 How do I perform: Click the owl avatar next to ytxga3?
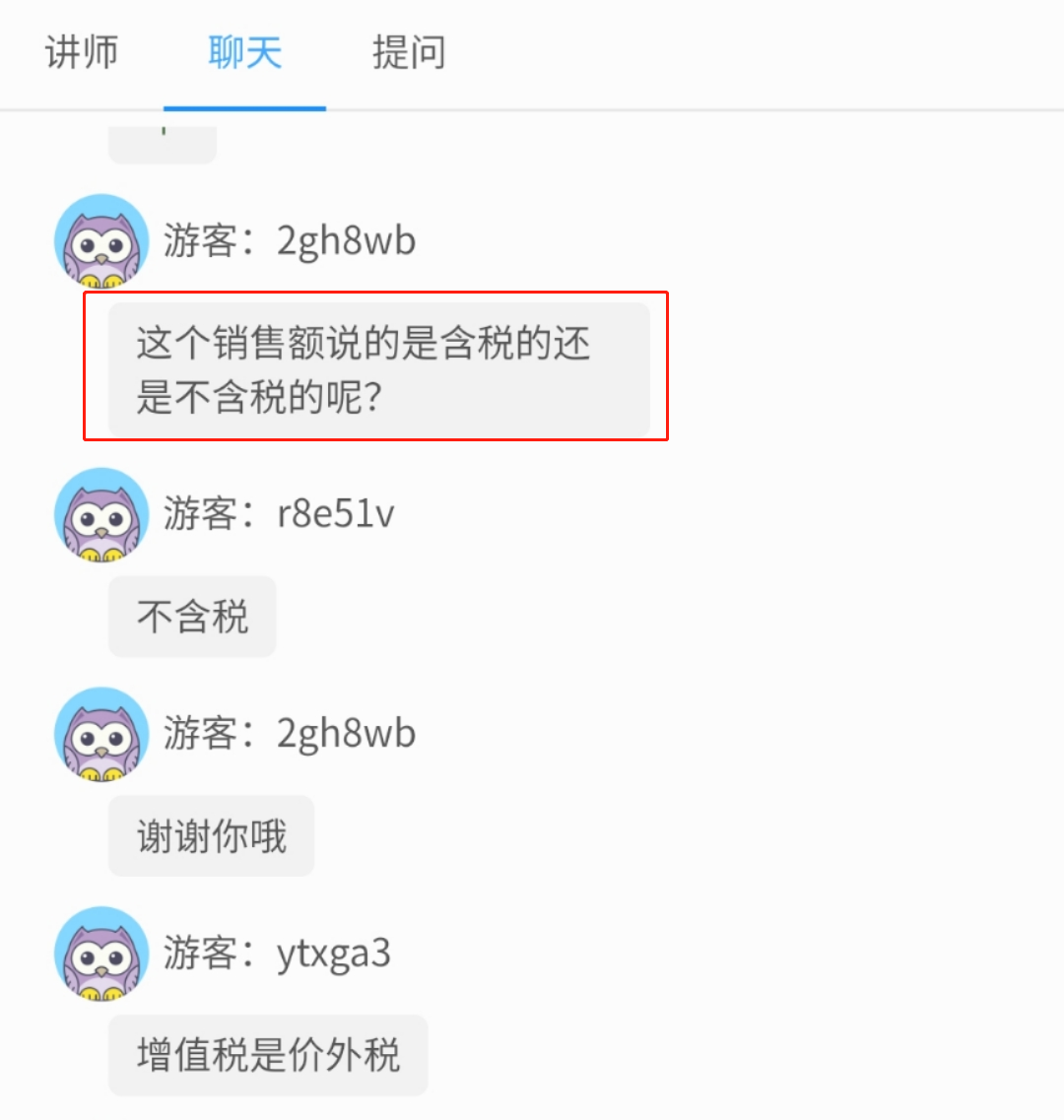[x=101, y=954]
